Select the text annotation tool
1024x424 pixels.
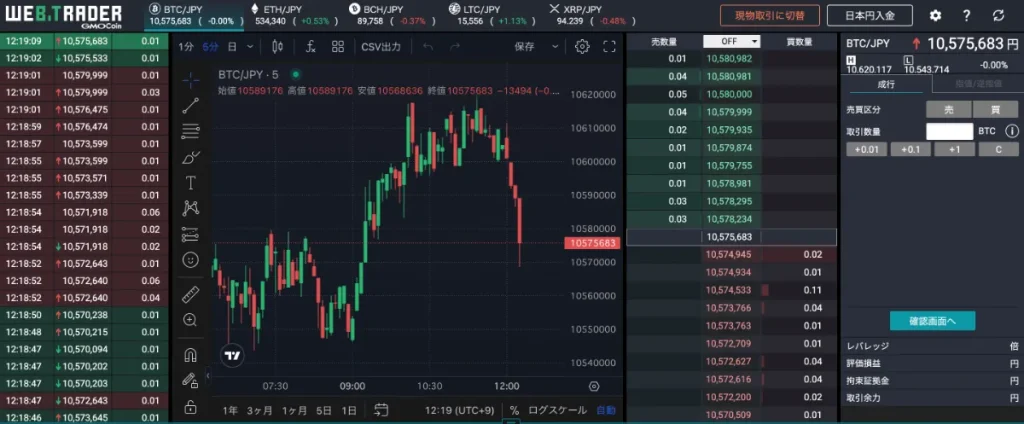(x=191, y=182)
